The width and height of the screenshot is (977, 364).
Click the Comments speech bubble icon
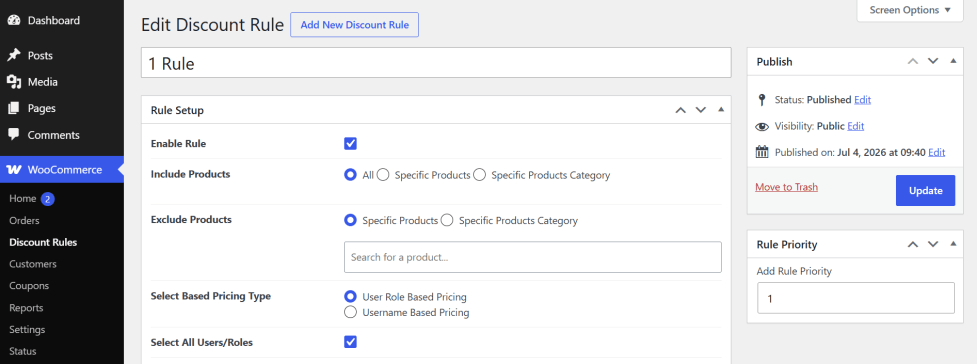14,135
